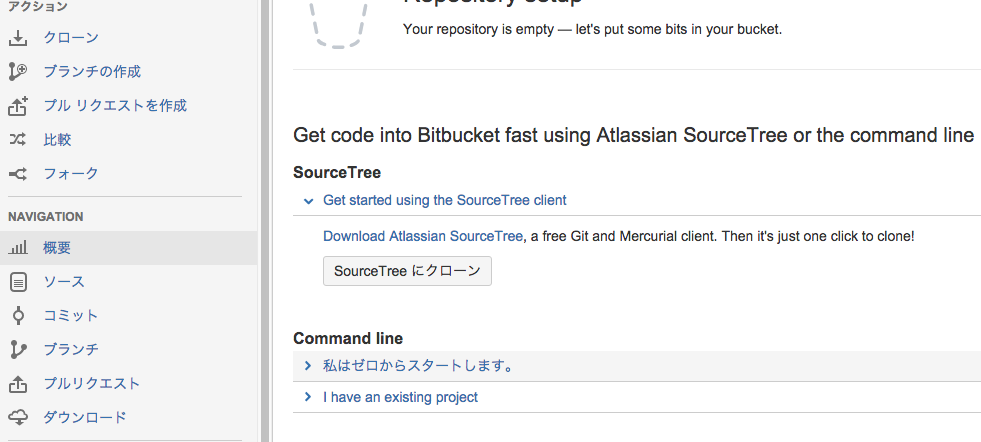Viewport: 981px width, 442px height.
Task: Follow the Download Atlassian SourceTree link
Action: (422, 237)
